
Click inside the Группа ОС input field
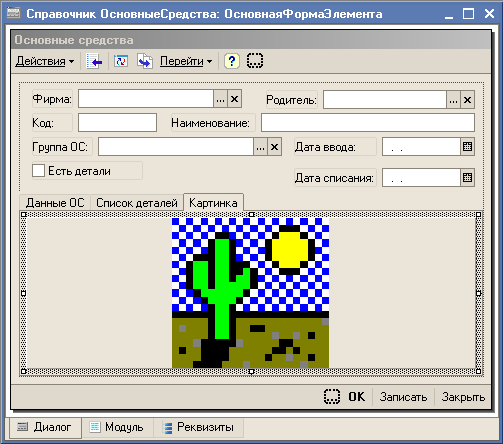pos(176,147)
